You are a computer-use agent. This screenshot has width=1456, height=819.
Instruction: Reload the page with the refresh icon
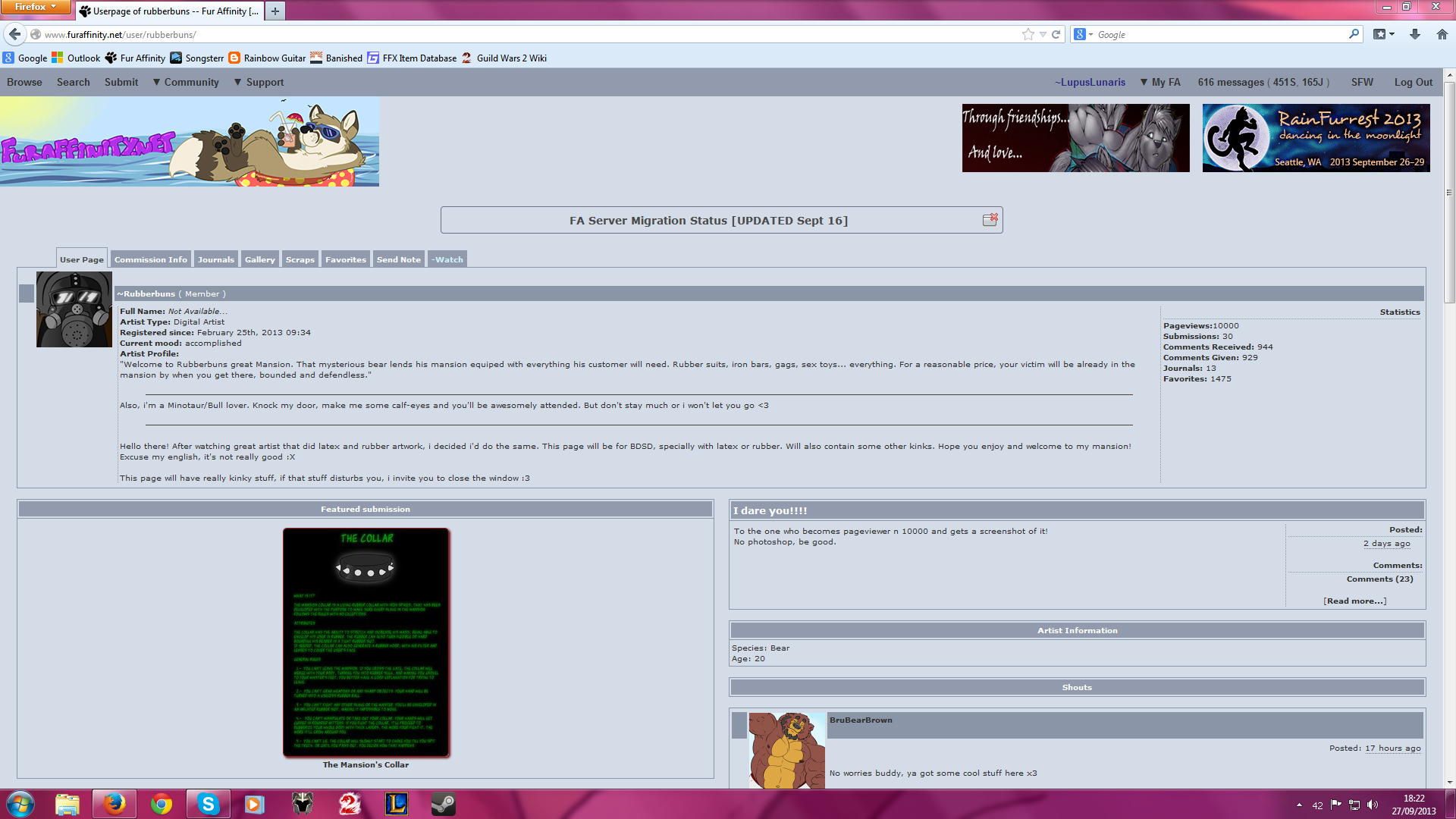click(1056, 34)
